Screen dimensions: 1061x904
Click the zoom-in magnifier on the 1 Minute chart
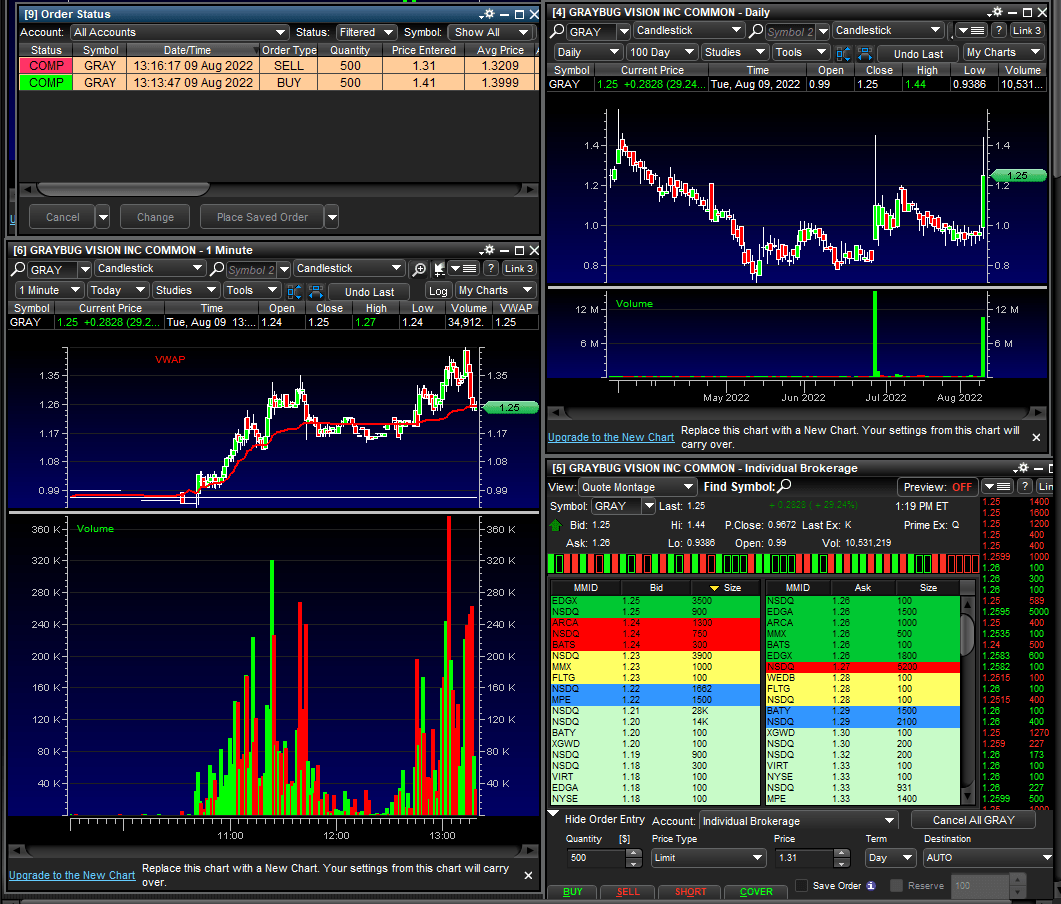coord(420,269)
